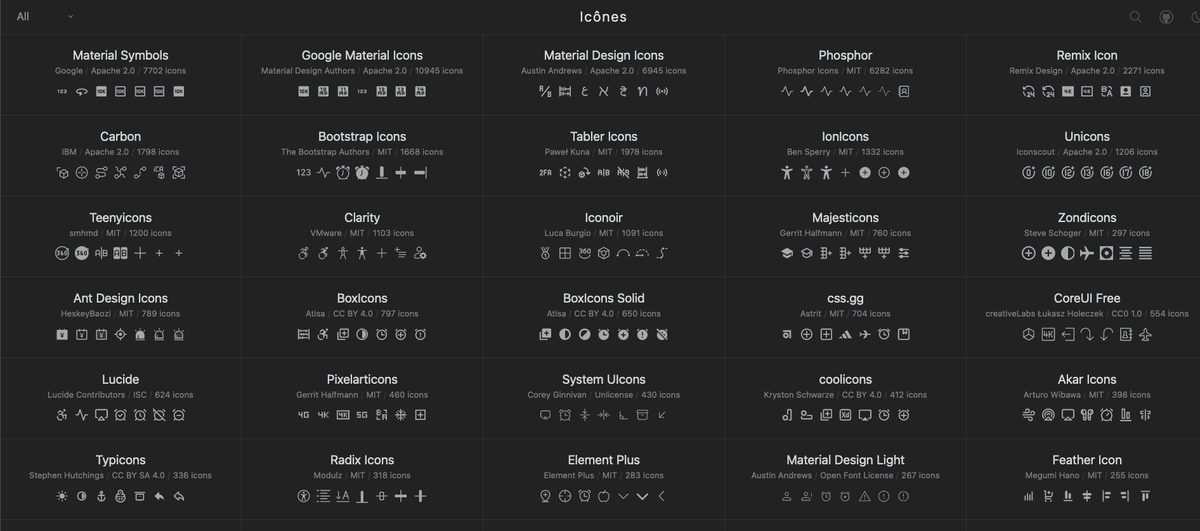Click the 2FA icon under Tabler Icons
Screen dimensions: 1200x531
[x=545, y=173]
